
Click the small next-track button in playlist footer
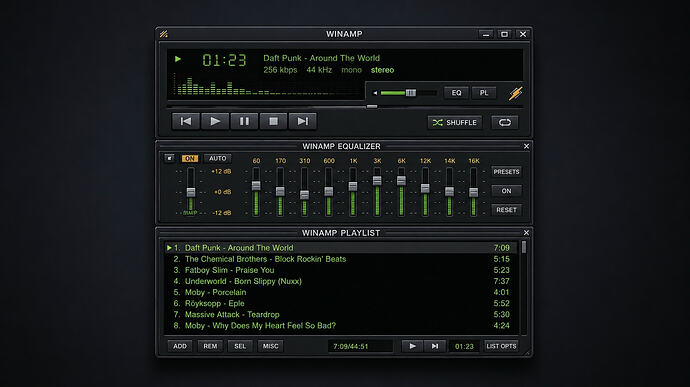pyautogui.click(x=435, y=346)
